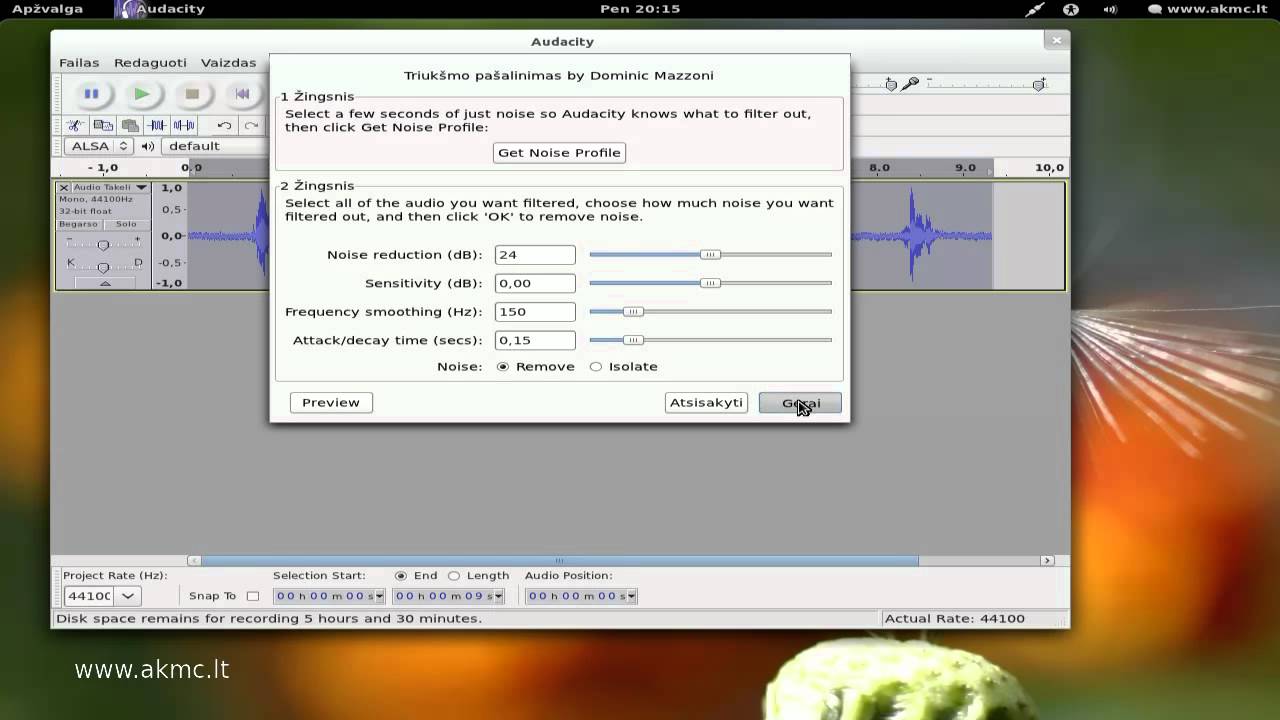Click the Sensitivity slider

point(710,283)
